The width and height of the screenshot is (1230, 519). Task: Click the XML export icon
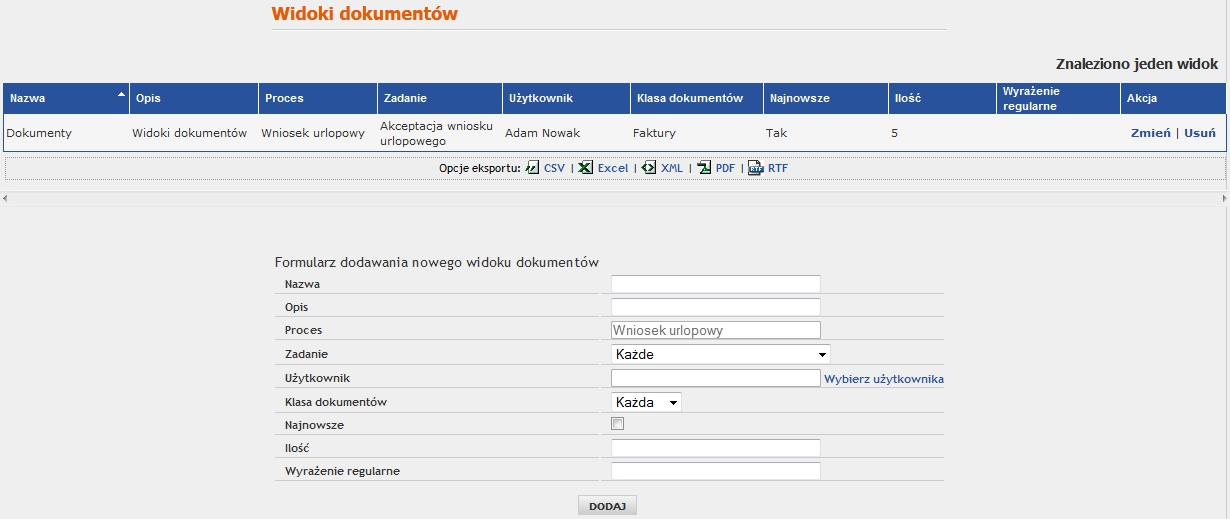(648, 168)
